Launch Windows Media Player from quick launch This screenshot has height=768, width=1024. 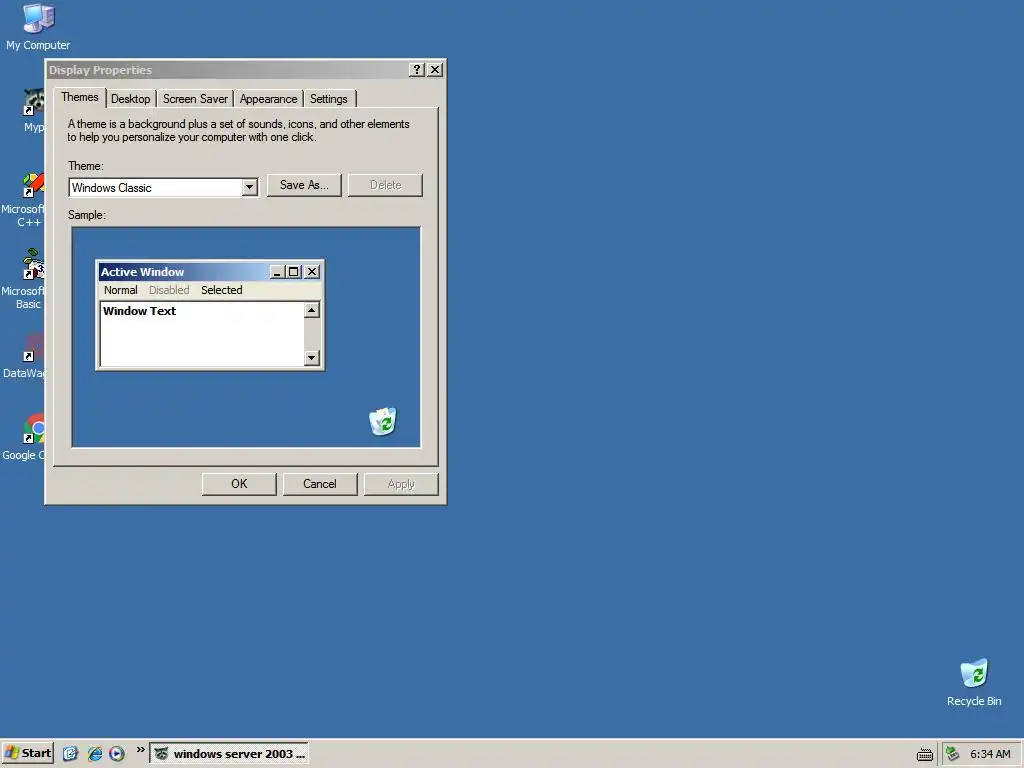point(117,754)
